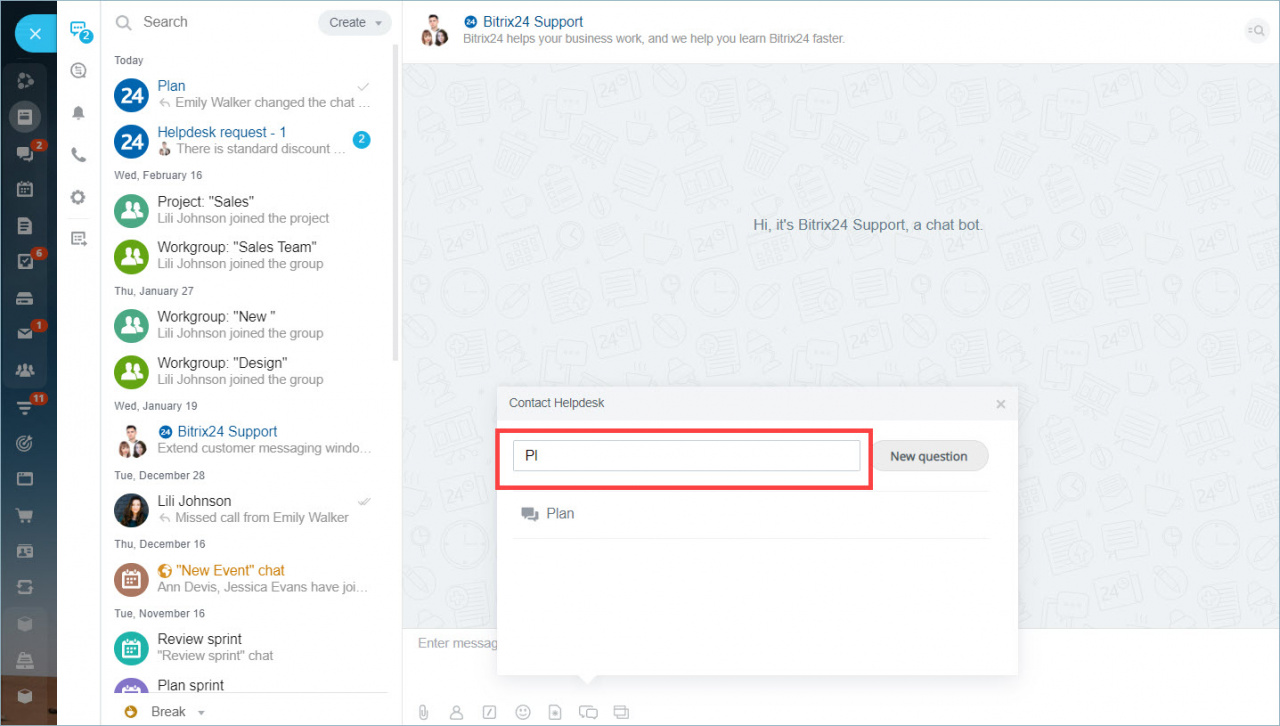Image resolution: width=1280 pixels, height=726 pixels.
Task: Close the messenger with the blue X button
Action: coord(35,34)
